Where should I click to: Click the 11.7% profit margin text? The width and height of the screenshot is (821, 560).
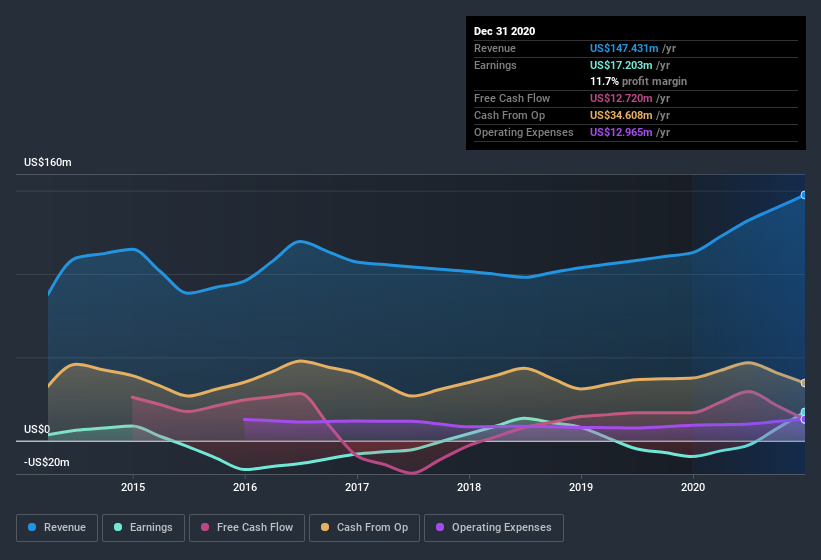[x=638, y=81]
